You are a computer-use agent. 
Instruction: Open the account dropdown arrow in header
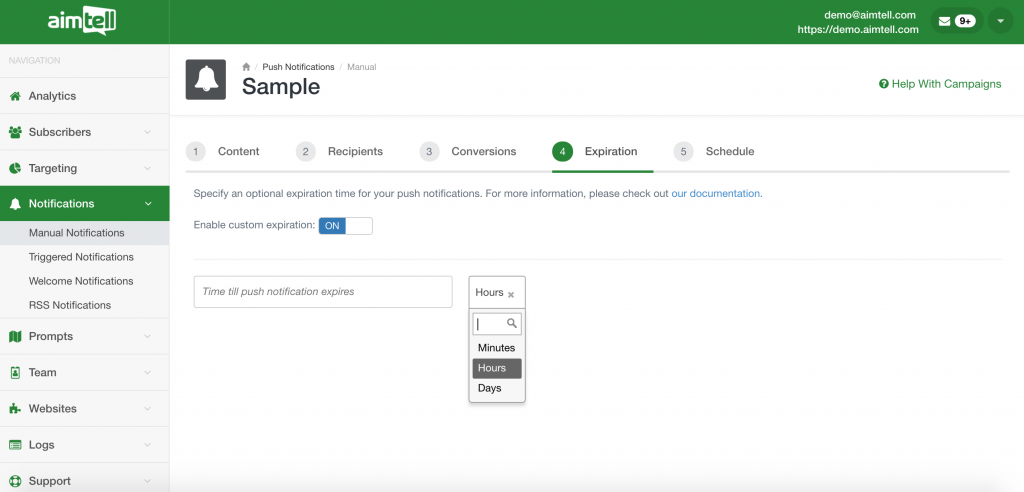(x=1000, y=21)
